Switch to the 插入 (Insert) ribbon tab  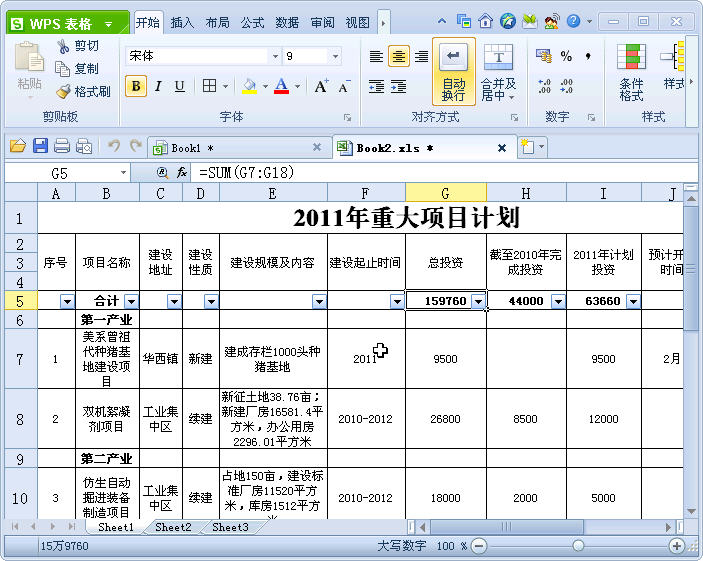pos(182,22)
